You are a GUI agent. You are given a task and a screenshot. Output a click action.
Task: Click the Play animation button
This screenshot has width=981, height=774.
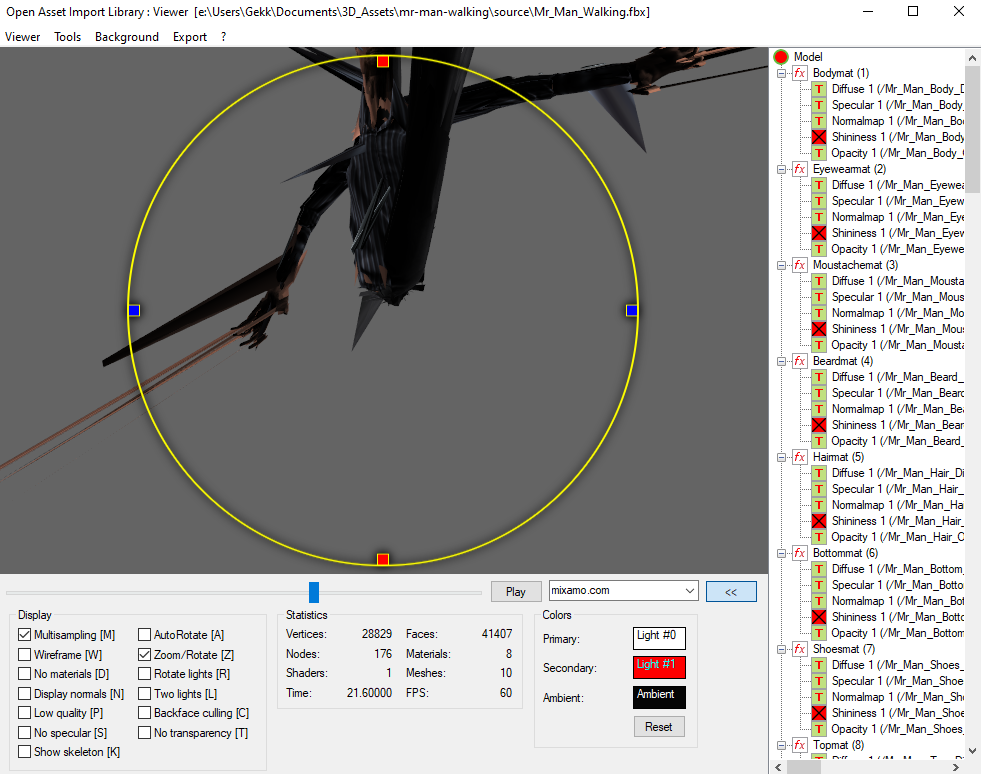point(516,591)
